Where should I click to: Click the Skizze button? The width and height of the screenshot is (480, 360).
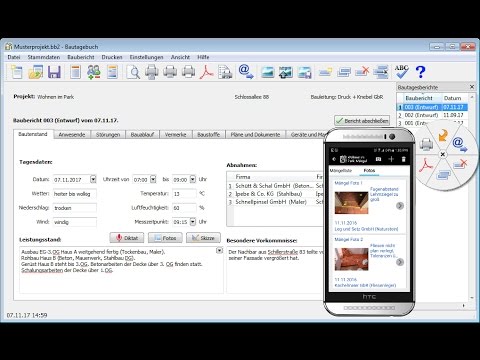203,238
